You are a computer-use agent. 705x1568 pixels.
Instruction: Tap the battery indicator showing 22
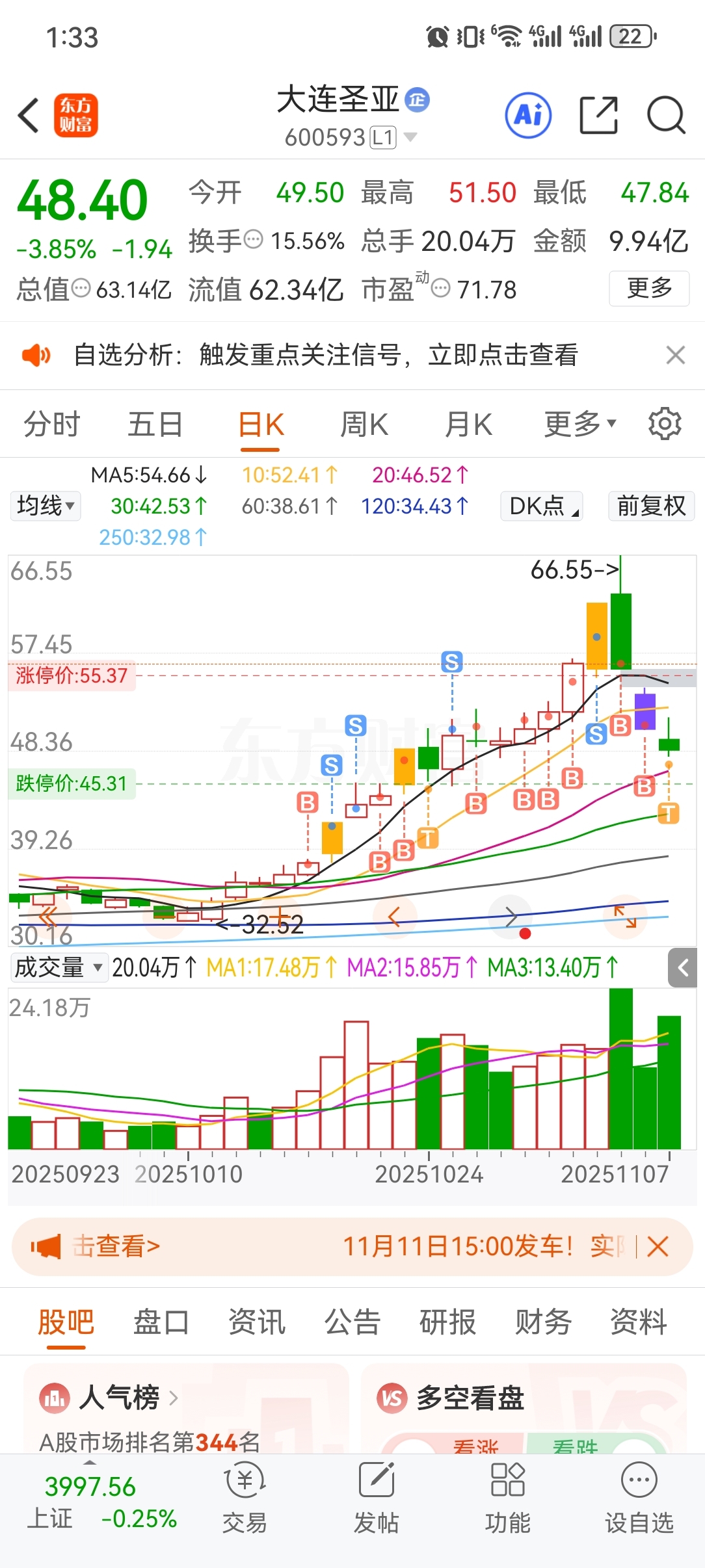pos(633,36)
